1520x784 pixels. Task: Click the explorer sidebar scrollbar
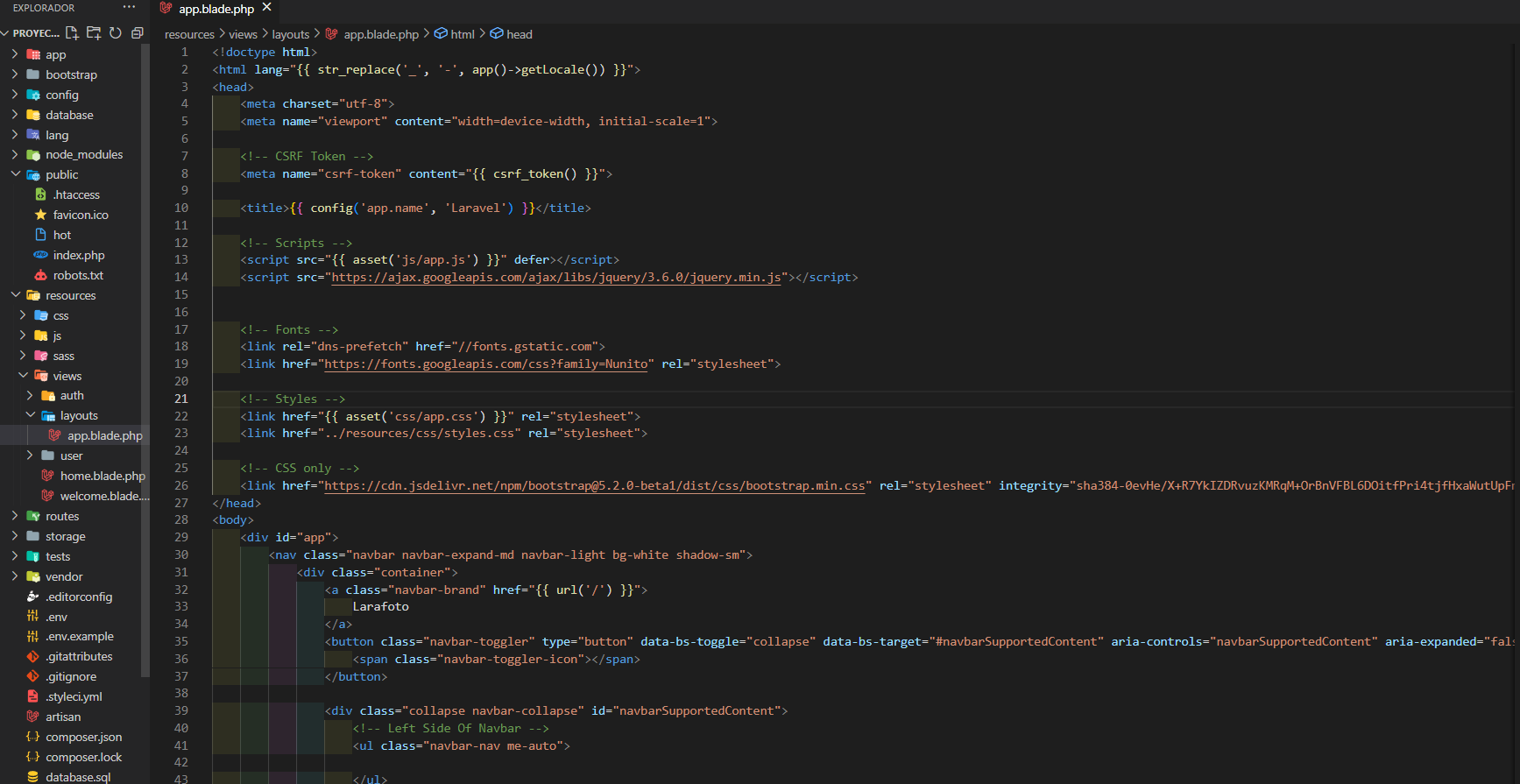tap(145, 359)
